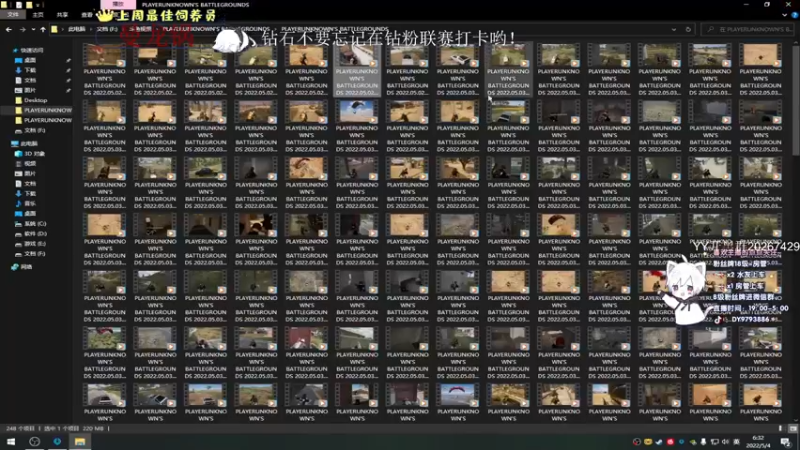800x450 pixels.
Task: Open 图片 under 此电脑
Action: (x=30, y=173)
